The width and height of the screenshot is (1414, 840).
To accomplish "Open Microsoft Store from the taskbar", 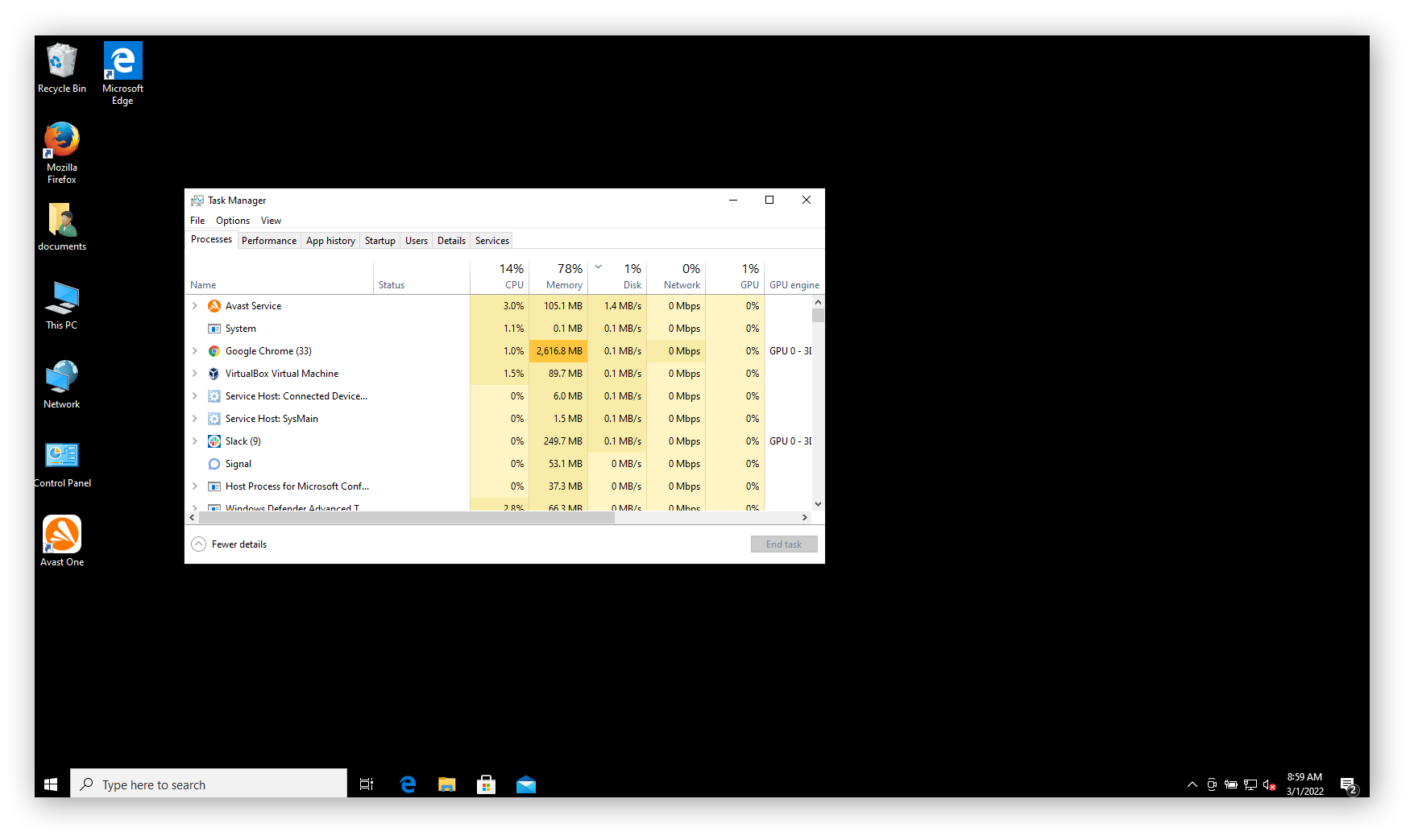I will (x=487, y=784).
